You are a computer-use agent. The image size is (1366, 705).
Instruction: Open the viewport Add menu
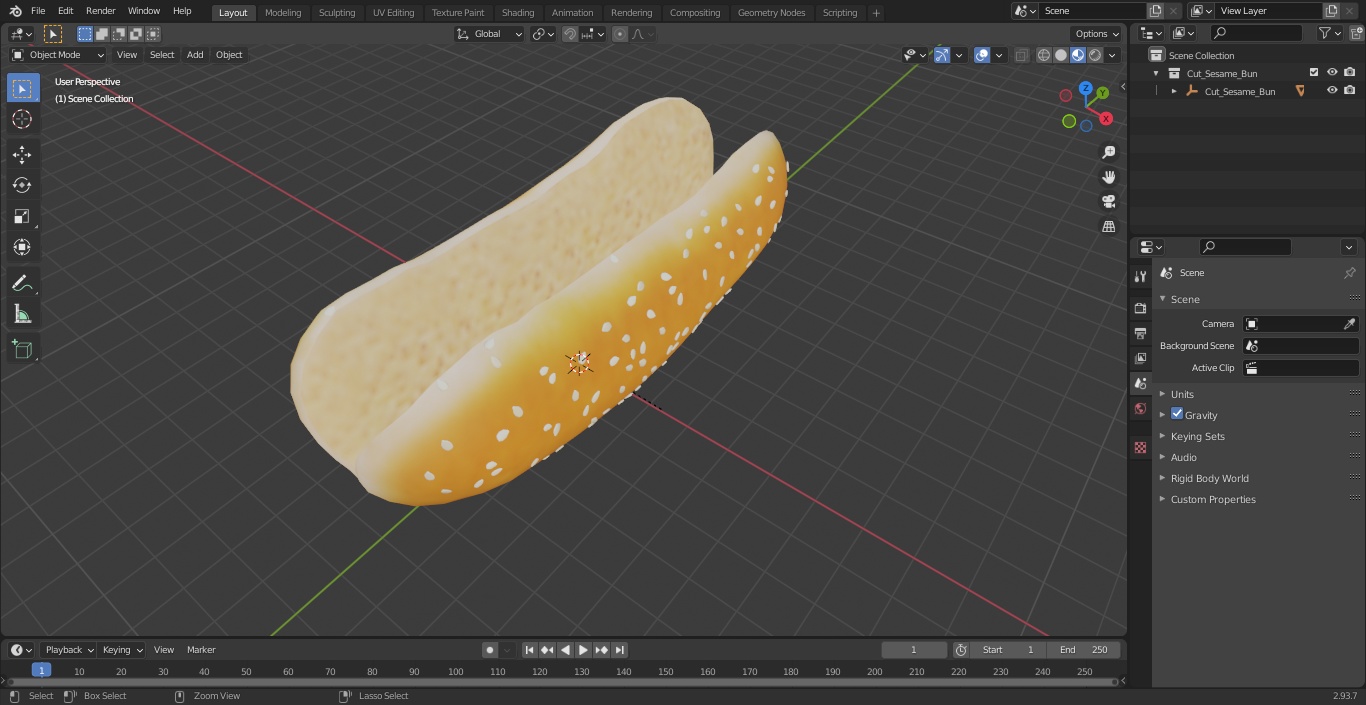point(195,55)
